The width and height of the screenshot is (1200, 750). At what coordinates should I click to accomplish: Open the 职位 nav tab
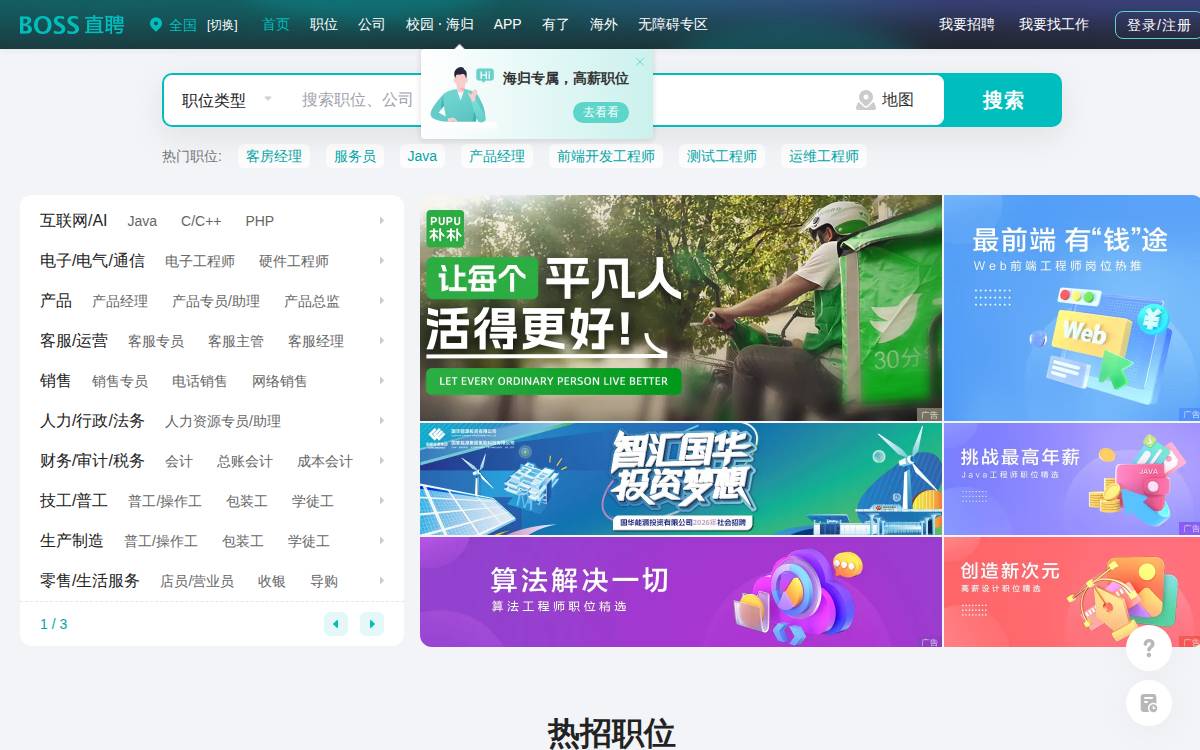tap(324, 24)
